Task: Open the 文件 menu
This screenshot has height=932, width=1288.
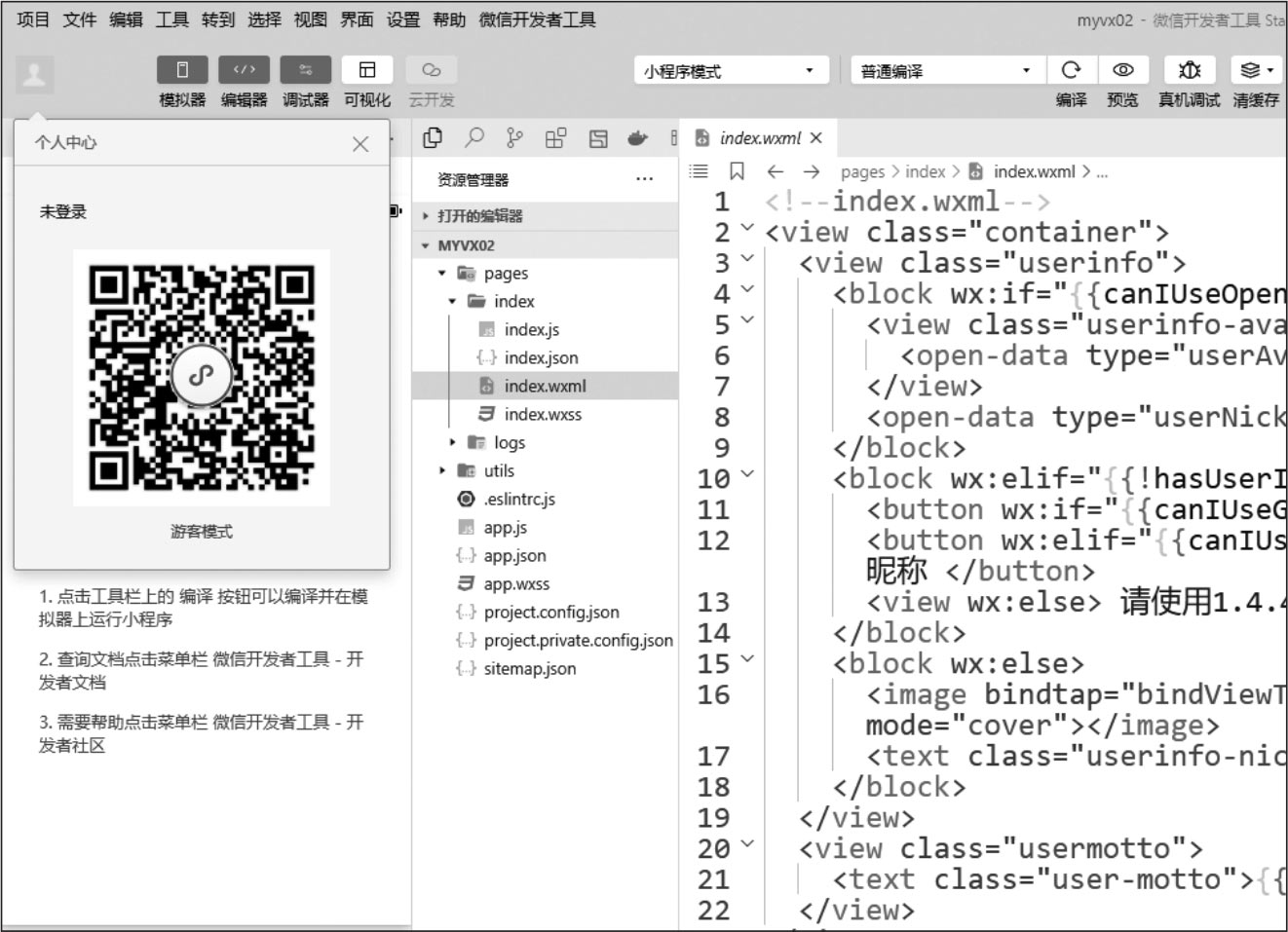Action: coord(80,19)
